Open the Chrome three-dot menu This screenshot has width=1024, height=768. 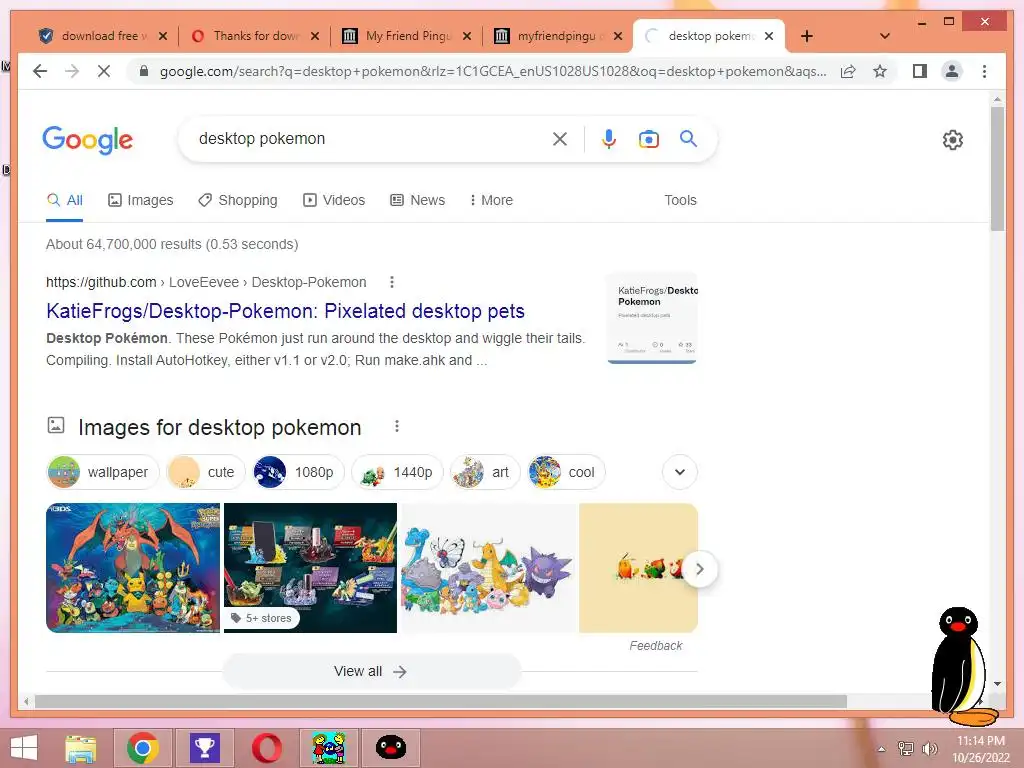(984, 71)
